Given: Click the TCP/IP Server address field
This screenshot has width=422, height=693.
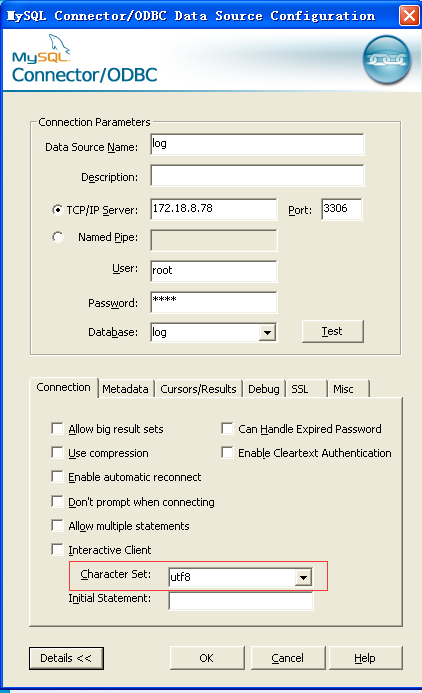Looking at the screenshot, I should coord(214,209).
